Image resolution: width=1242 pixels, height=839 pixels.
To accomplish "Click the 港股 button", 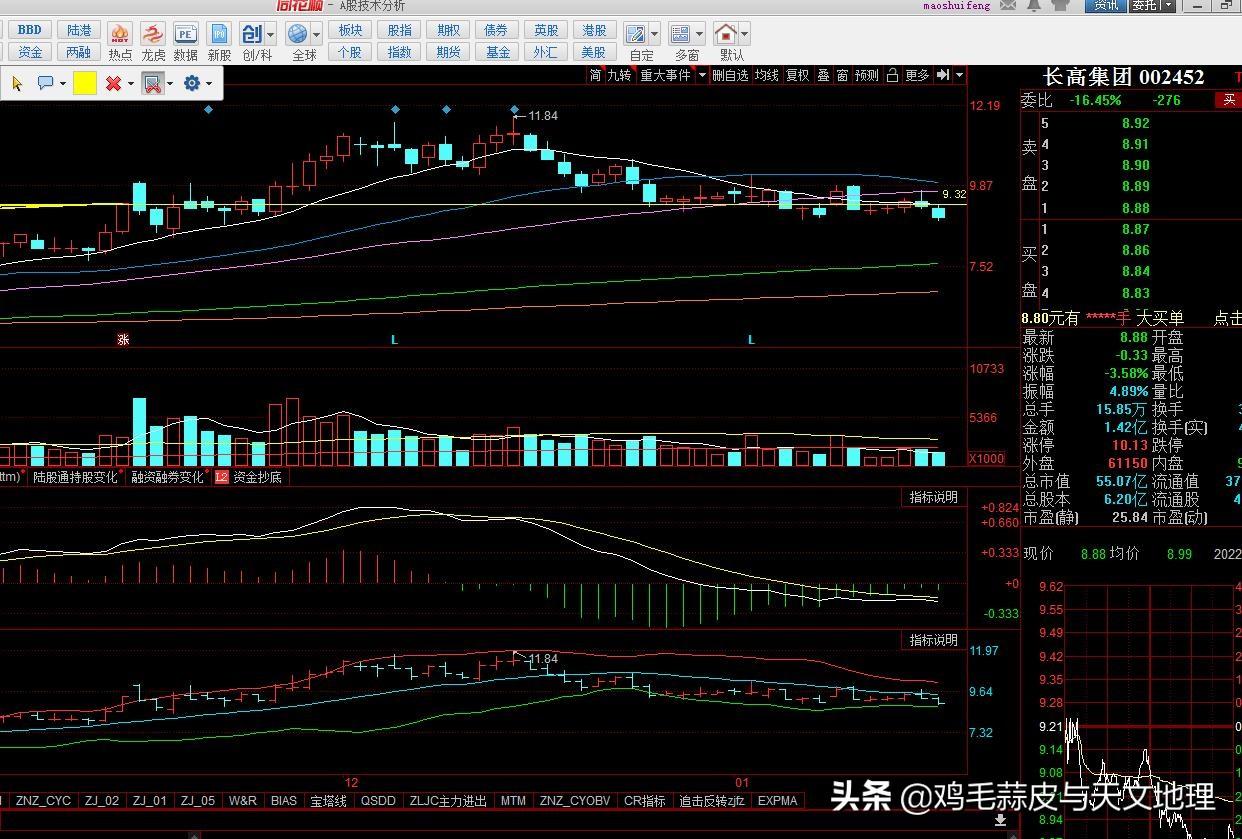I will pos(594,30).
